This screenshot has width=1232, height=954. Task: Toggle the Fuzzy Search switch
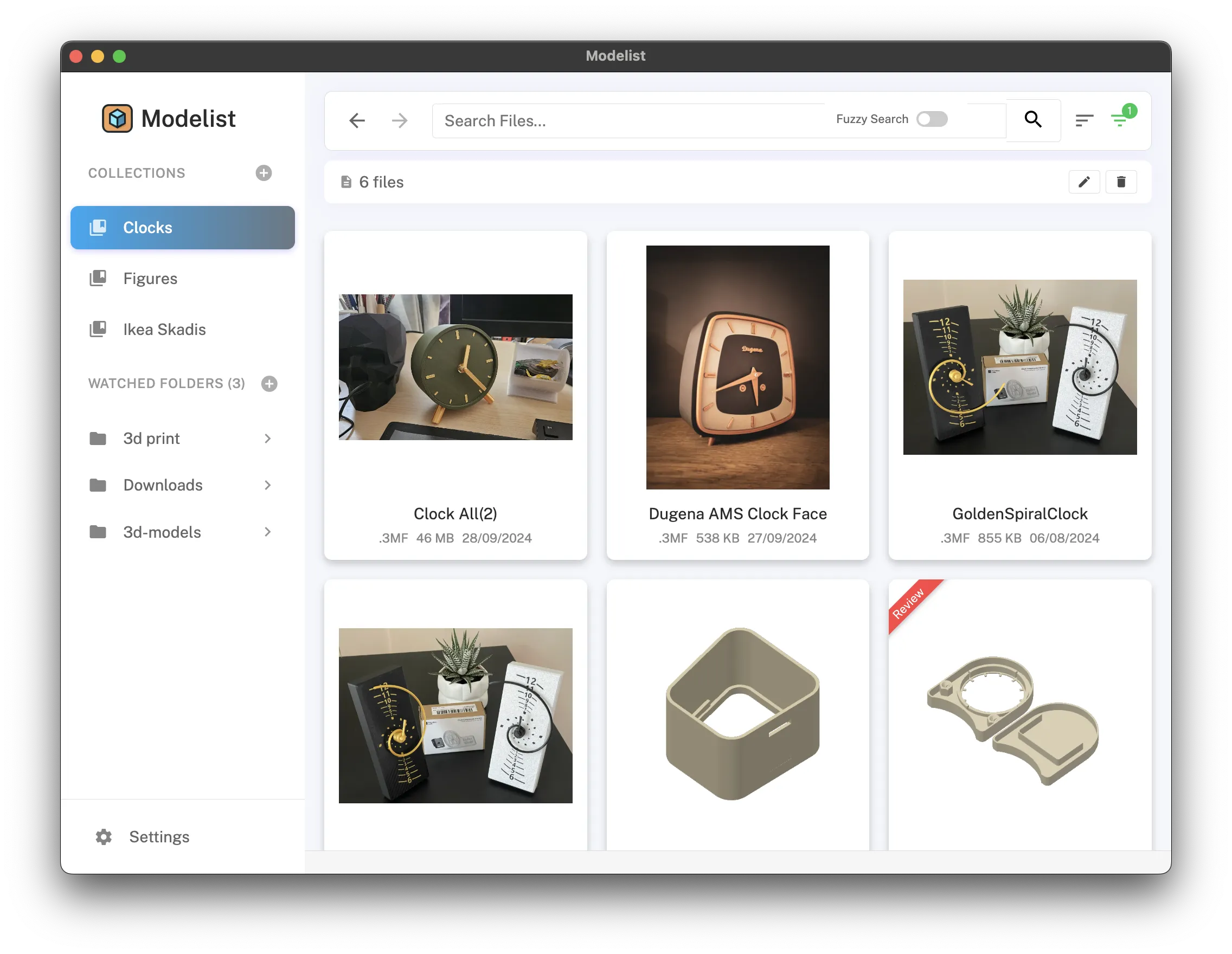point(932,119)
